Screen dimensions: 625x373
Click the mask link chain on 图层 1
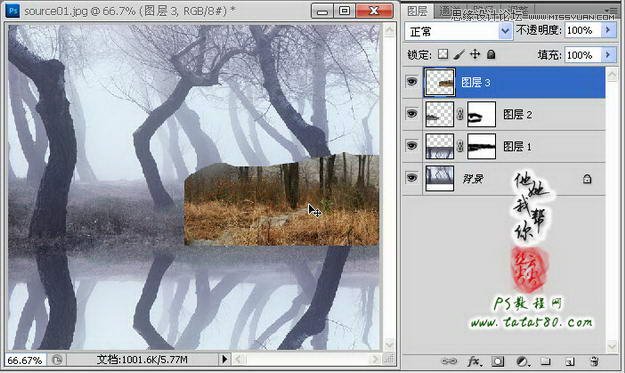pyautogui.click(x=460, y=147)
